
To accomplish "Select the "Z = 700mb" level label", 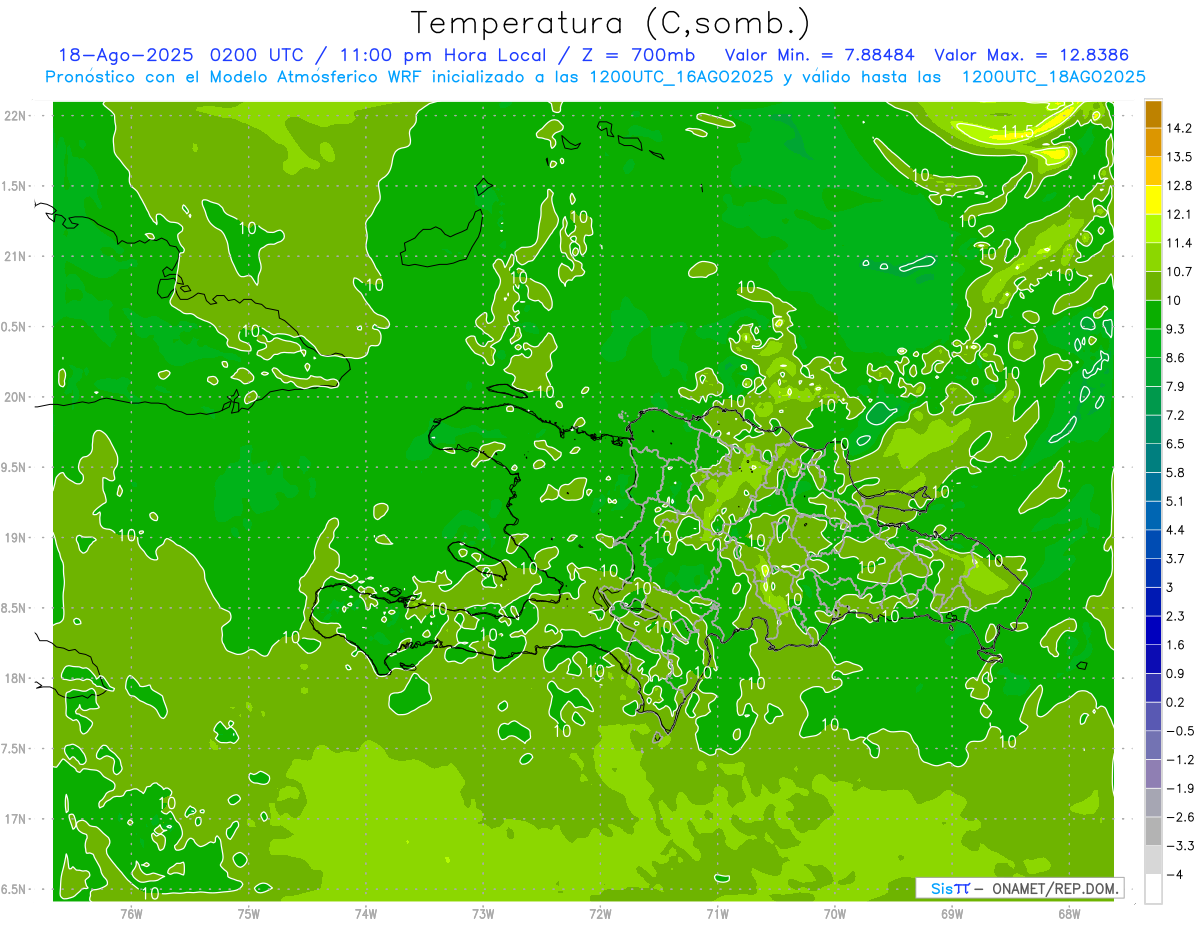I will click(637, 55).
